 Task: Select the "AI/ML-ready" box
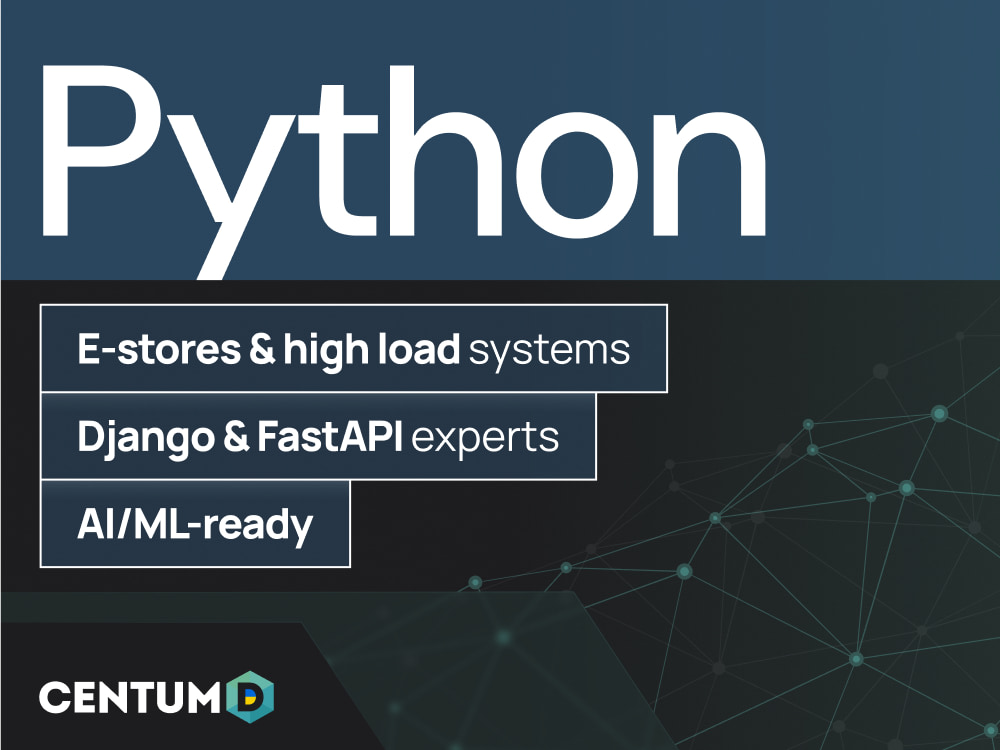pyautogui.click(x=195, y=524)
